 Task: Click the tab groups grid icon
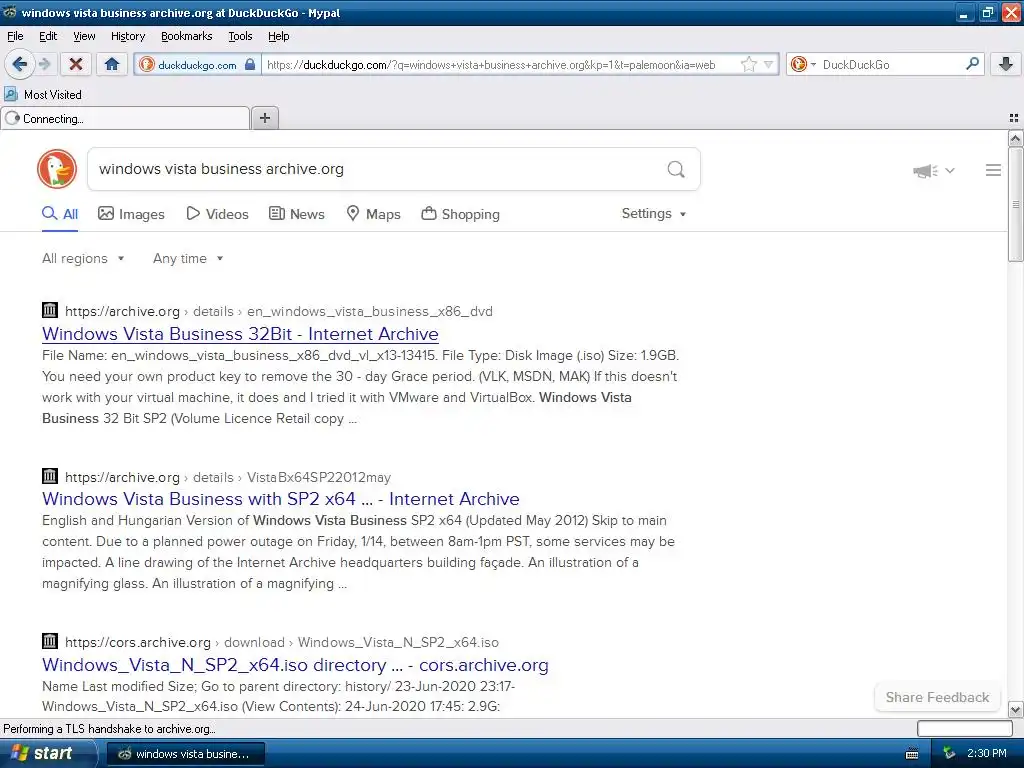1014,118
